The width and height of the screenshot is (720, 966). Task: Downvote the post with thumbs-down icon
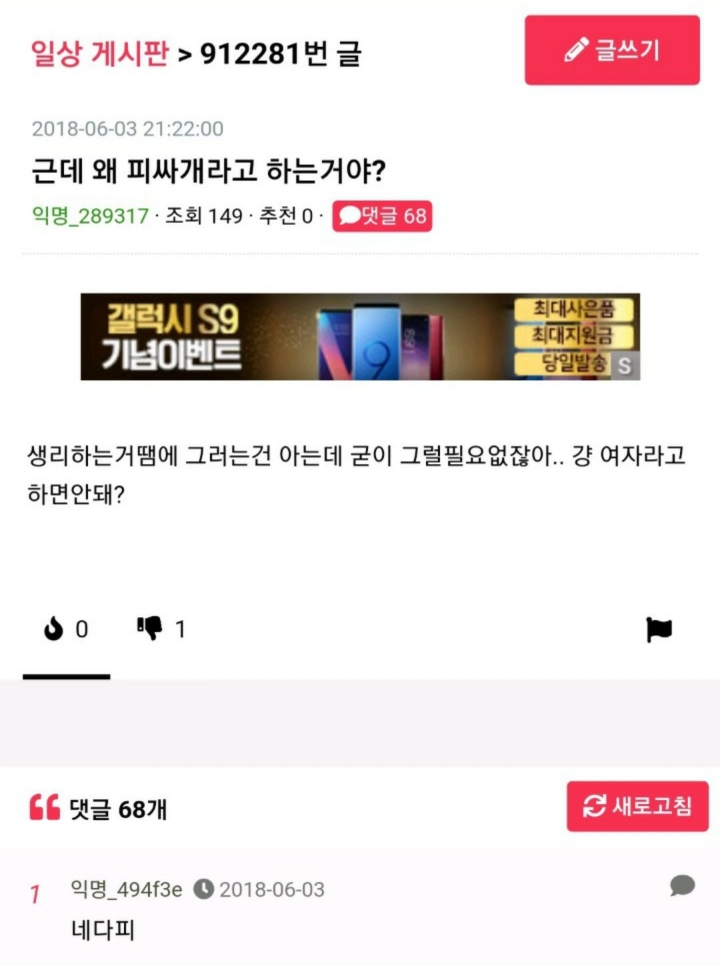[x=149, y=628]
